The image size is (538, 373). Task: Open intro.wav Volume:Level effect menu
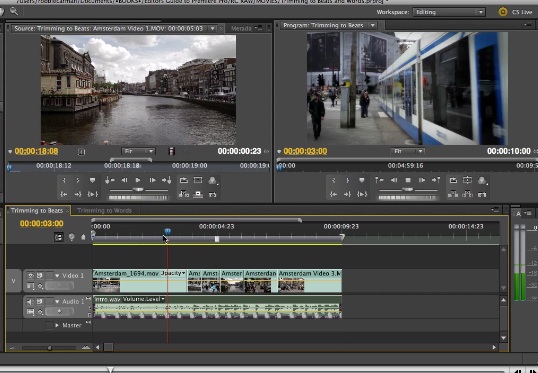(x=143, y=299)
